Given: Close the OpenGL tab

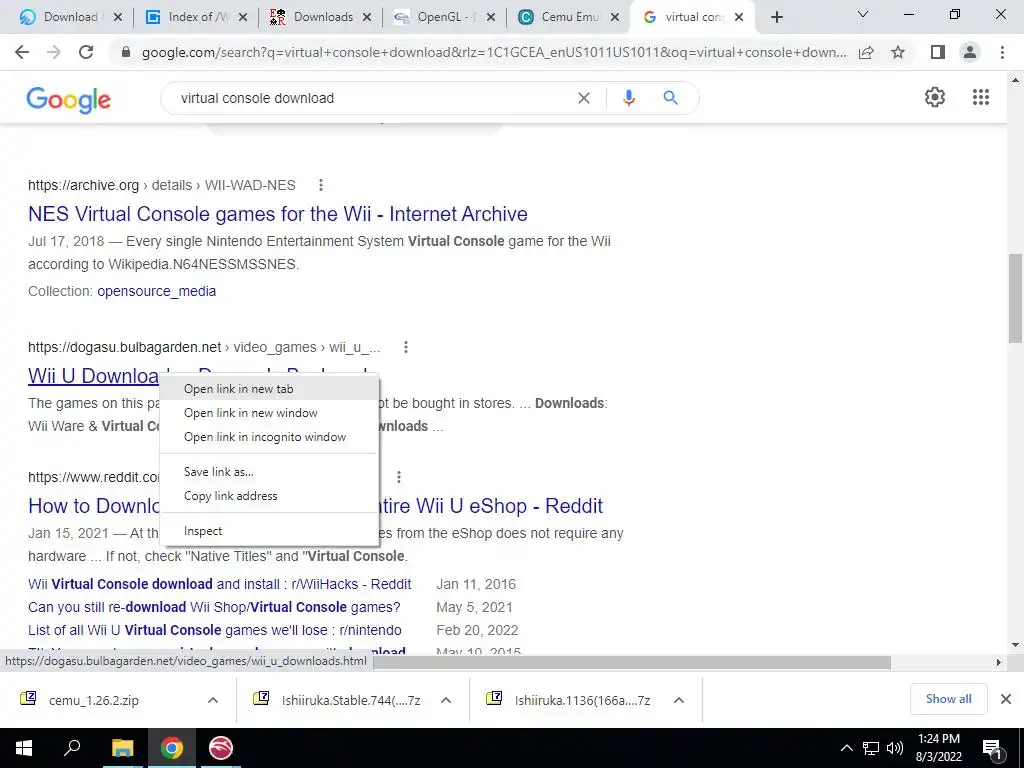Looking at the screenshot, I should pos(490,17).
